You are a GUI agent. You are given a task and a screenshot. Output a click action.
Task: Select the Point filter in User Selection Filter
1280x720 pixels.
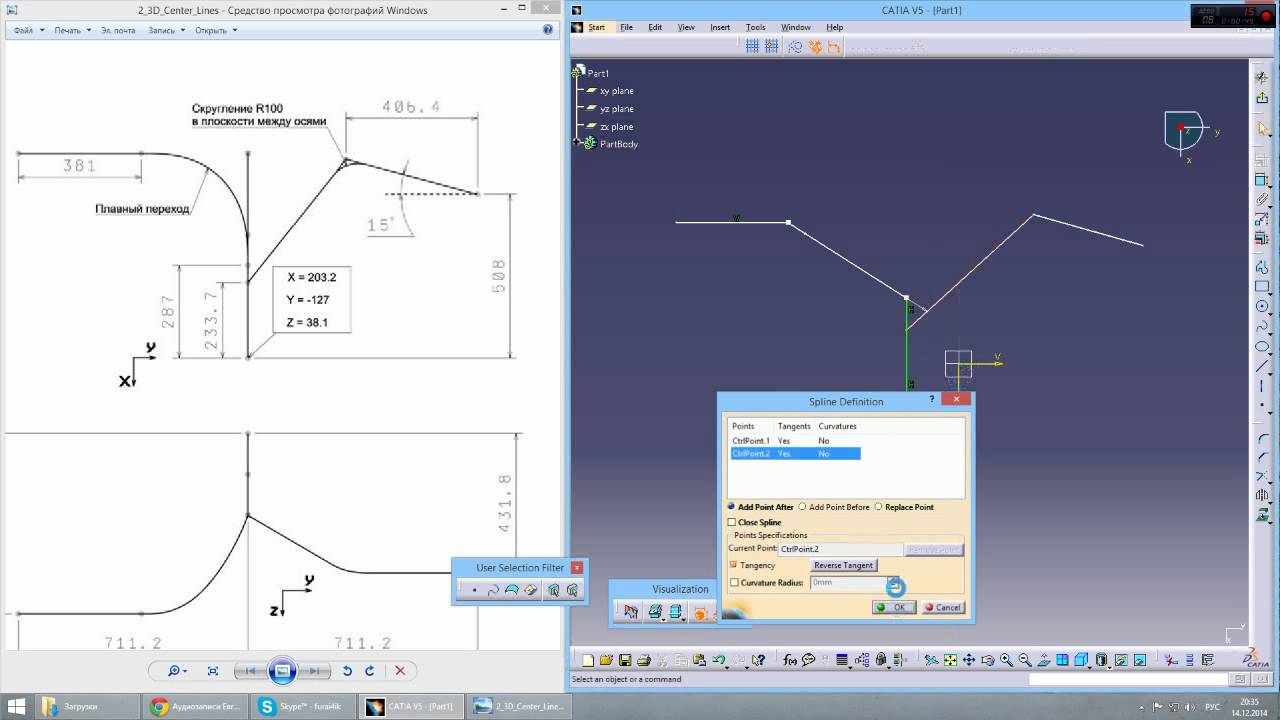pos(474,590)
